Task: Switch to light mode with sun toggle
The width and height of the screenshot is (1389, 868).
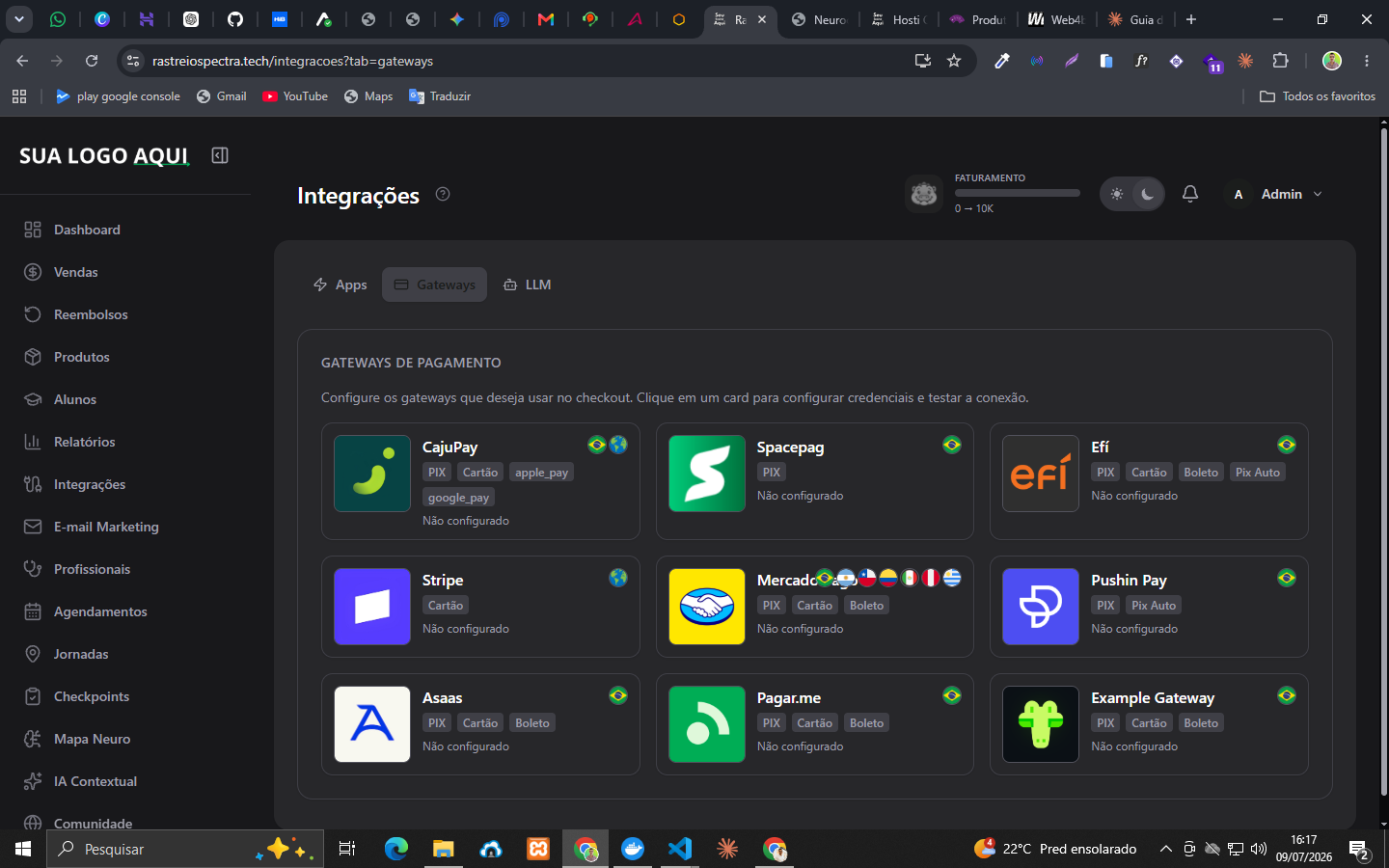Action: click(1117, 194)
